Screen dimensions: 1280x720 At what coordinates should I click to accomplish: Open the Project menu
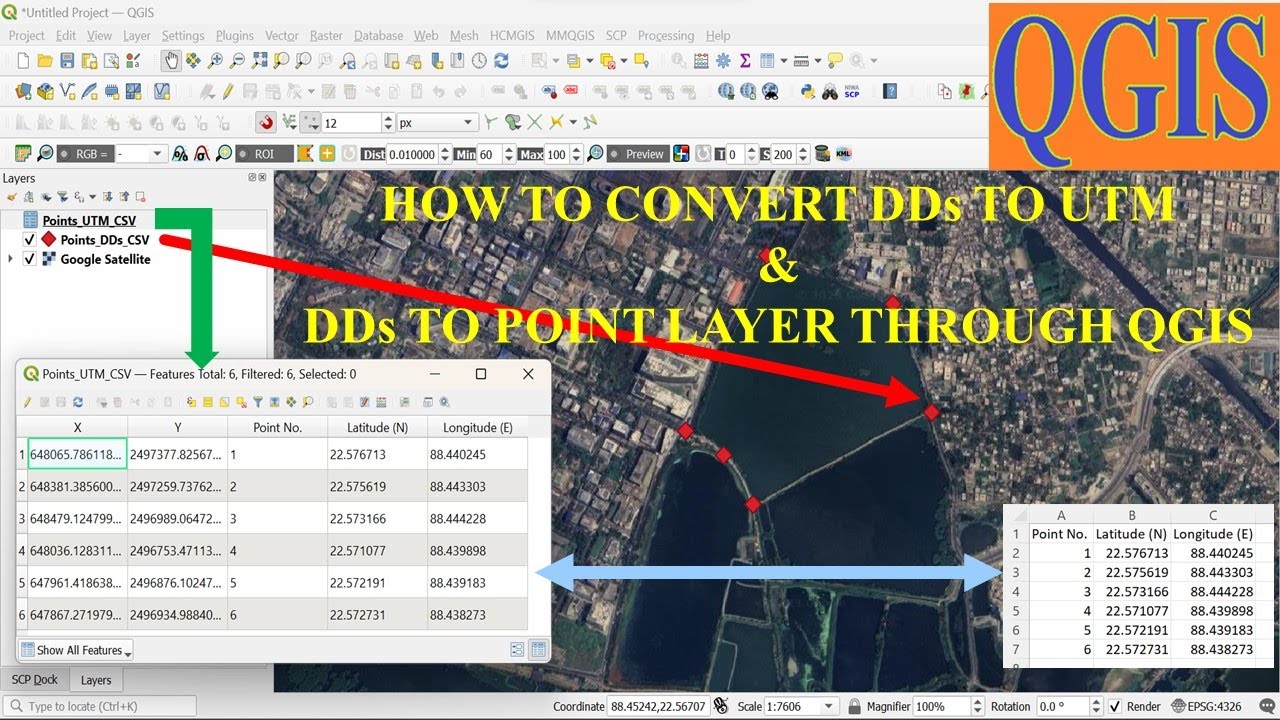coord(27,35)
